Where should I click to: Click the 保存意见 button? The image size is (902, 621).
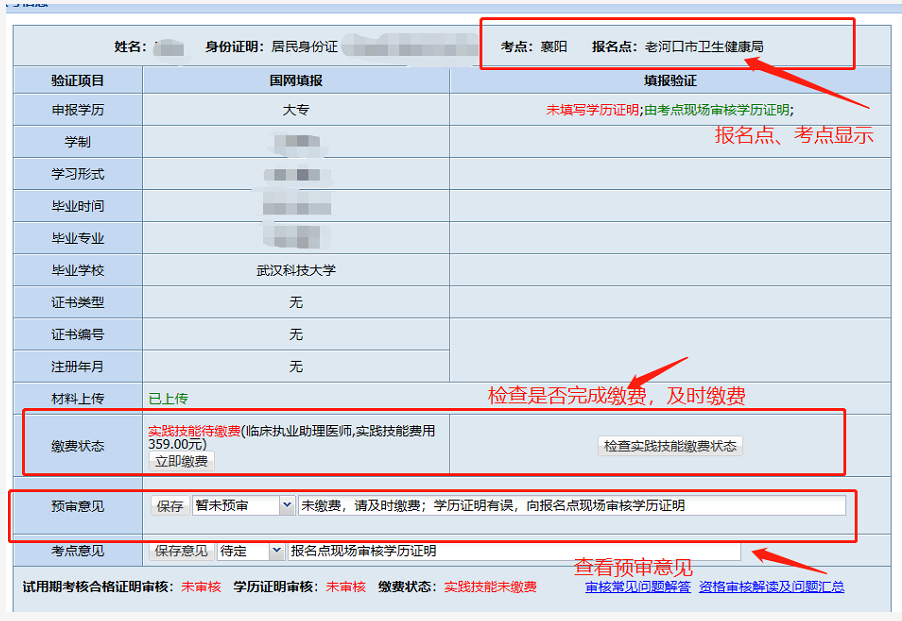182,551
